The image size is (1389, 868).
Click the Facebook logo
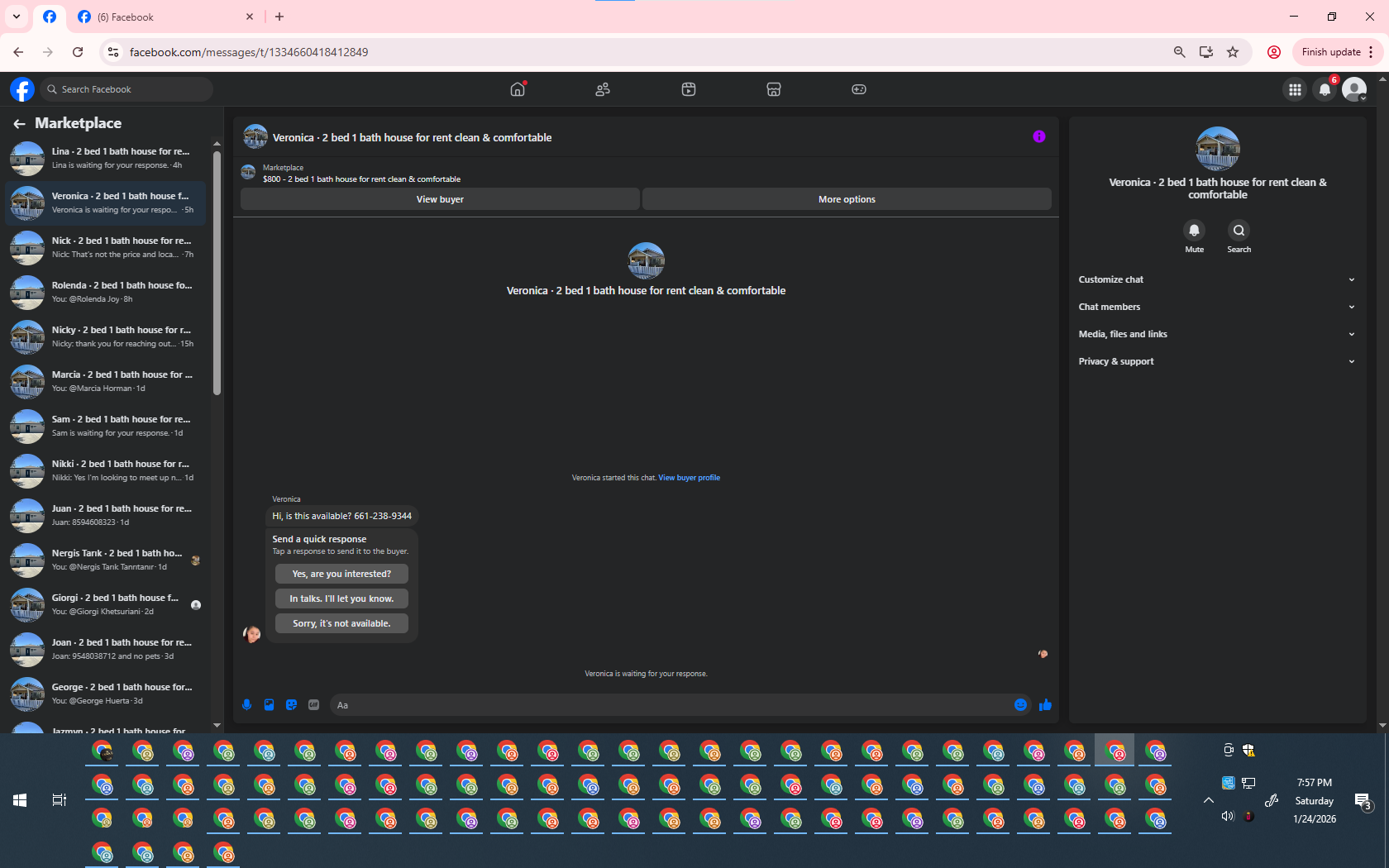point(22,89)
